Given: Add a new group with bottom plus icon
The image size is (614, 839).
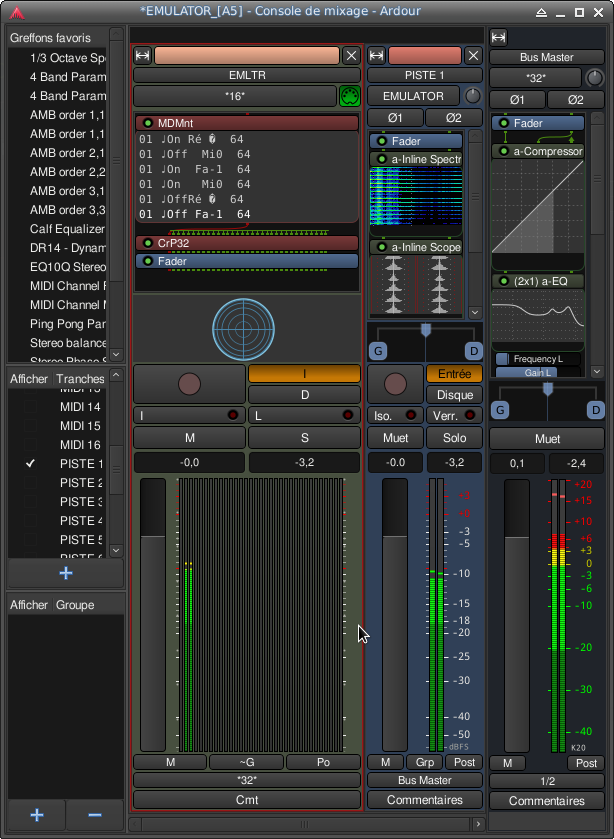Looking at the screenshot, I should 36,815.
